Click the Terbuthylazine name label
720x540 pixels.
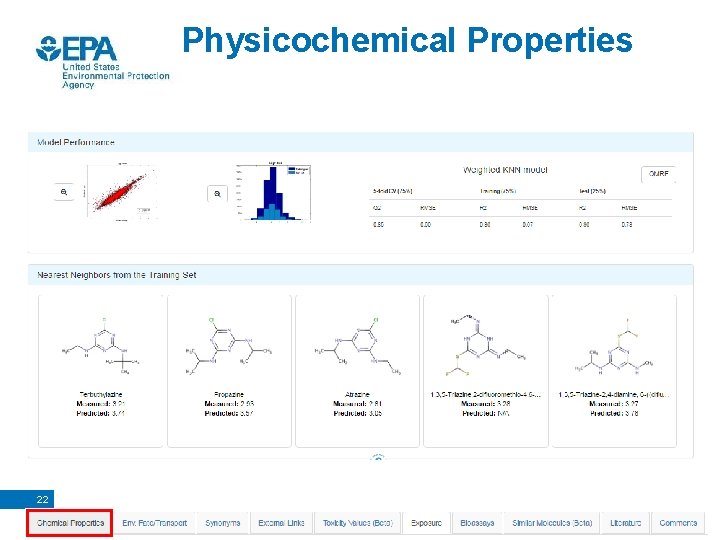[x=101, y=394]
